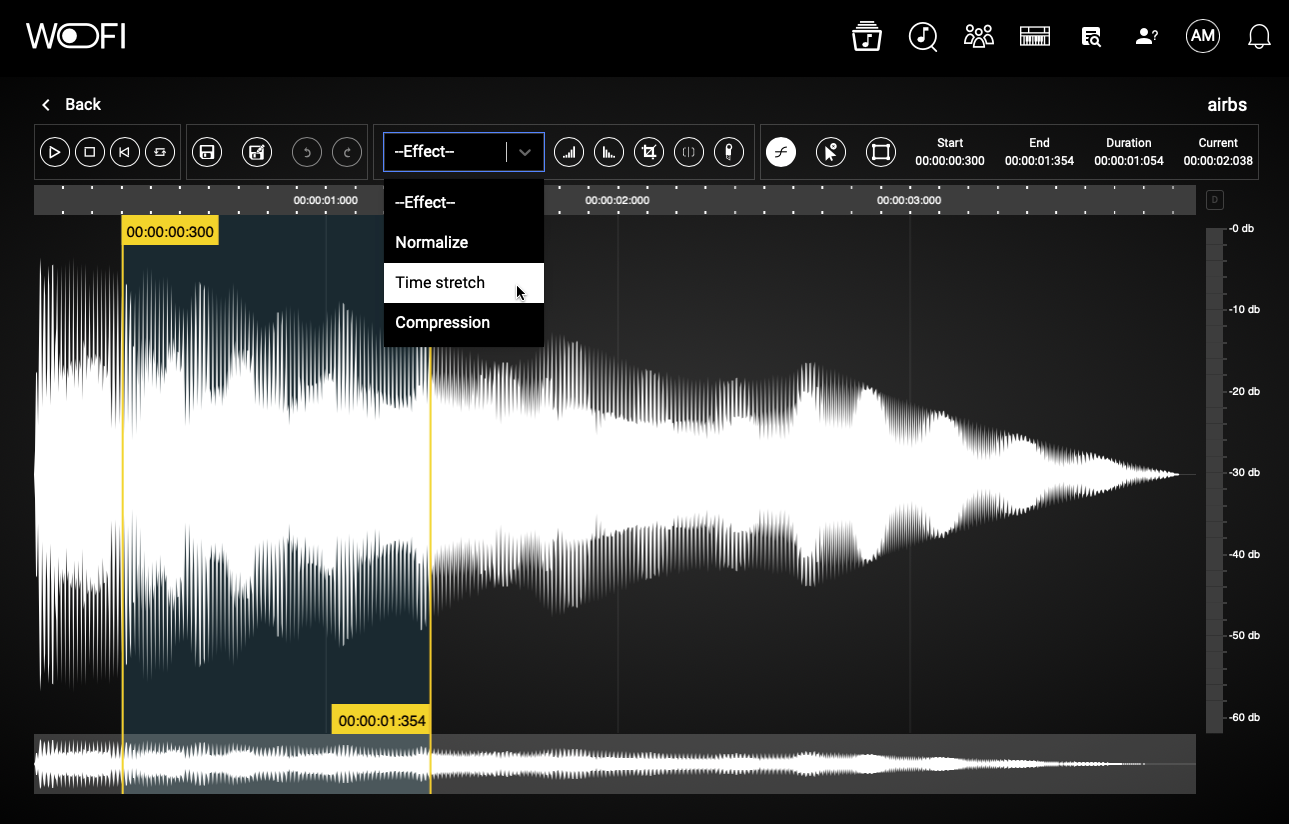The height and width of the screenshot is (824, 1289).
Task: Apply the fade-in tool
Action: tap(569, 152)
